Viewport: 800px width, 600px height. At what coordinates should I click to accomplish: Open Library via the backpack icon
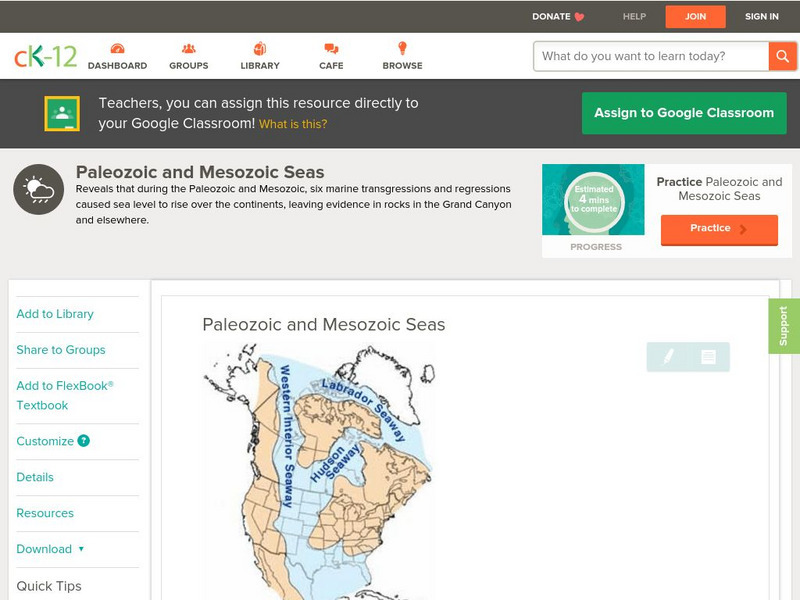tap(259, 46)
